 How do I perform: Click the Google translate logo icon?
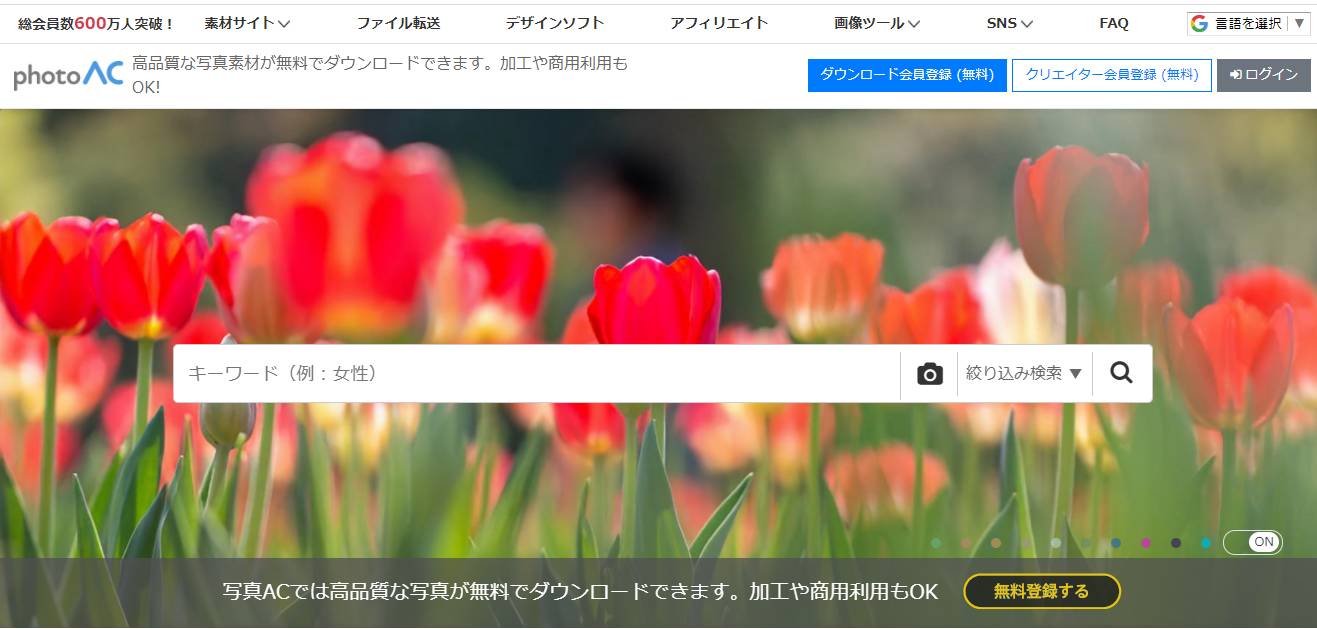[x=1199, y=23]
